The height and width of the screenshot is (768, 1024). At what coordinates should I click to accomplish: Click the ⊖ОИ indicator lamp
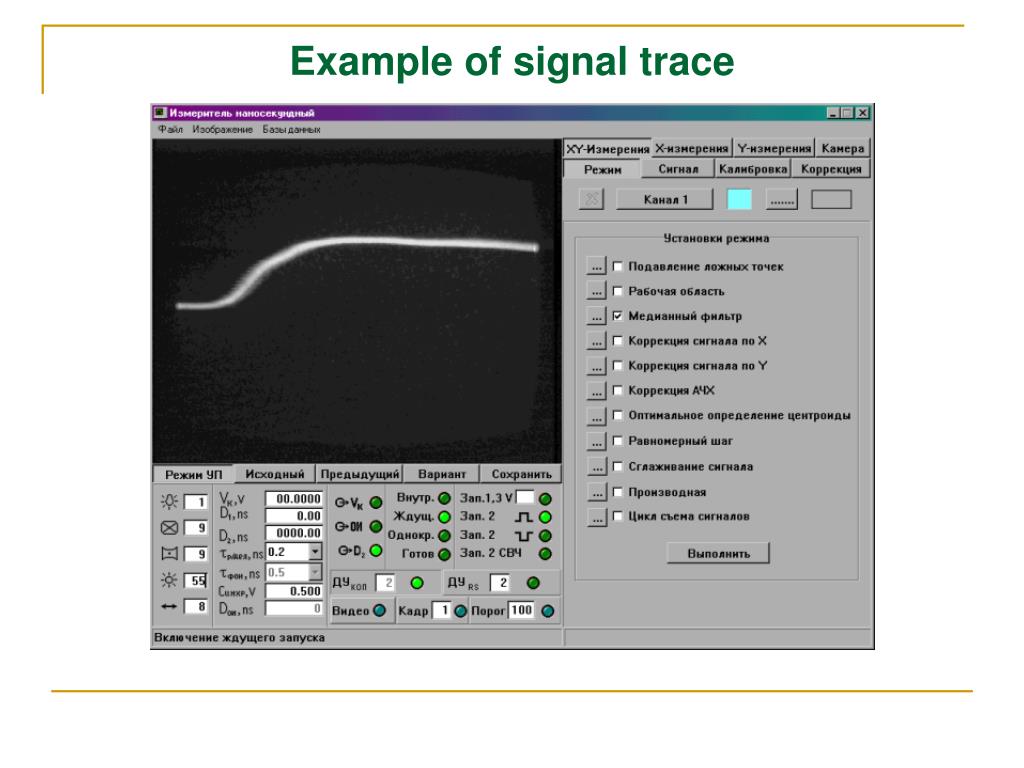(376, 526)
